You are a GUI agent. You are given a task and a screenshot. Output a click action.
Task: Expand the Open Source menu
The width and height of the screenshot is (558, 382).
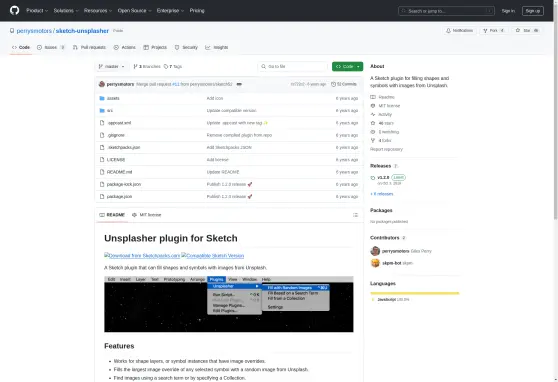tap(135, 11)
